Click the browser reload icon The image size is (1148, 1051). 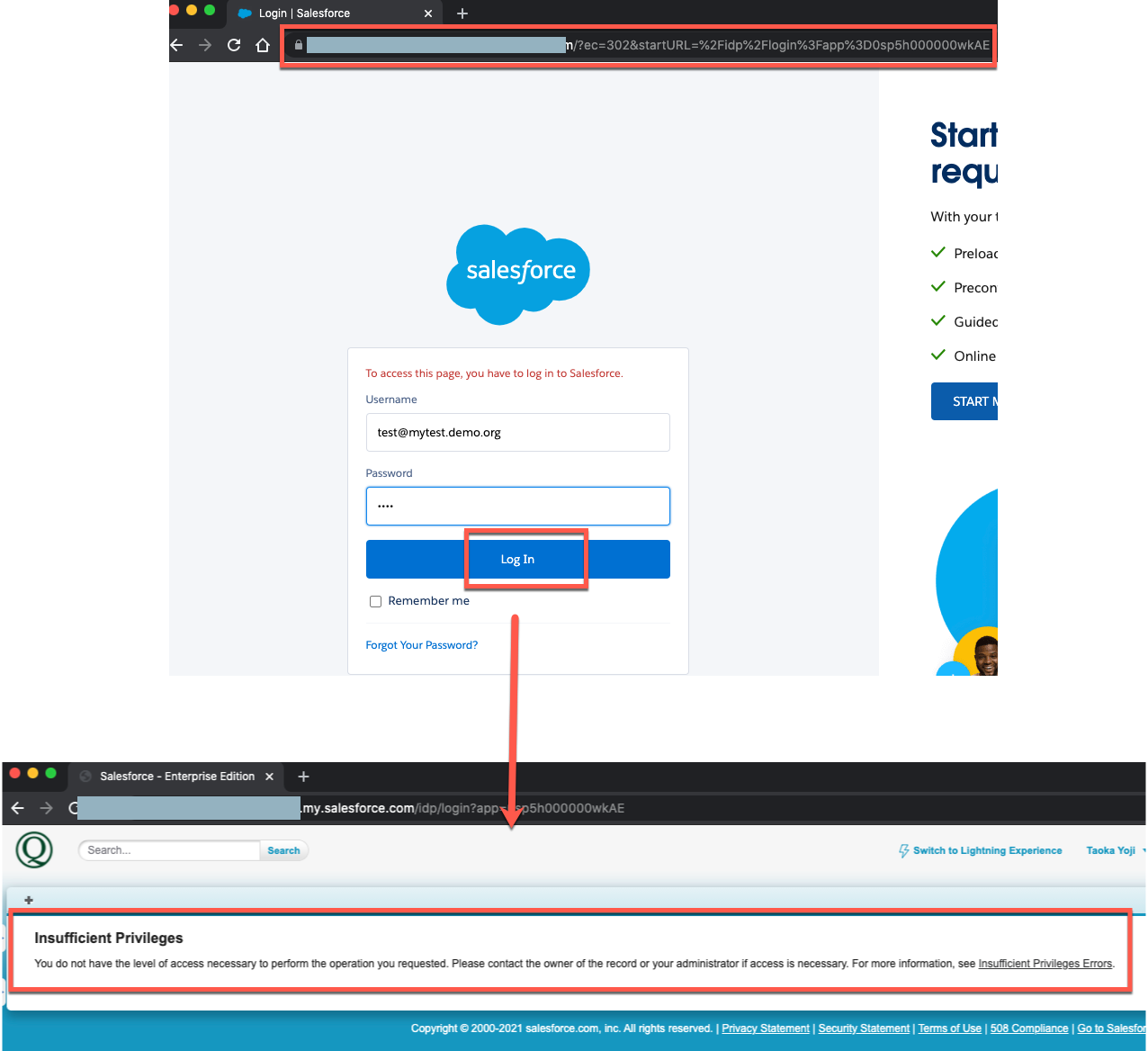tap(234, 44)
